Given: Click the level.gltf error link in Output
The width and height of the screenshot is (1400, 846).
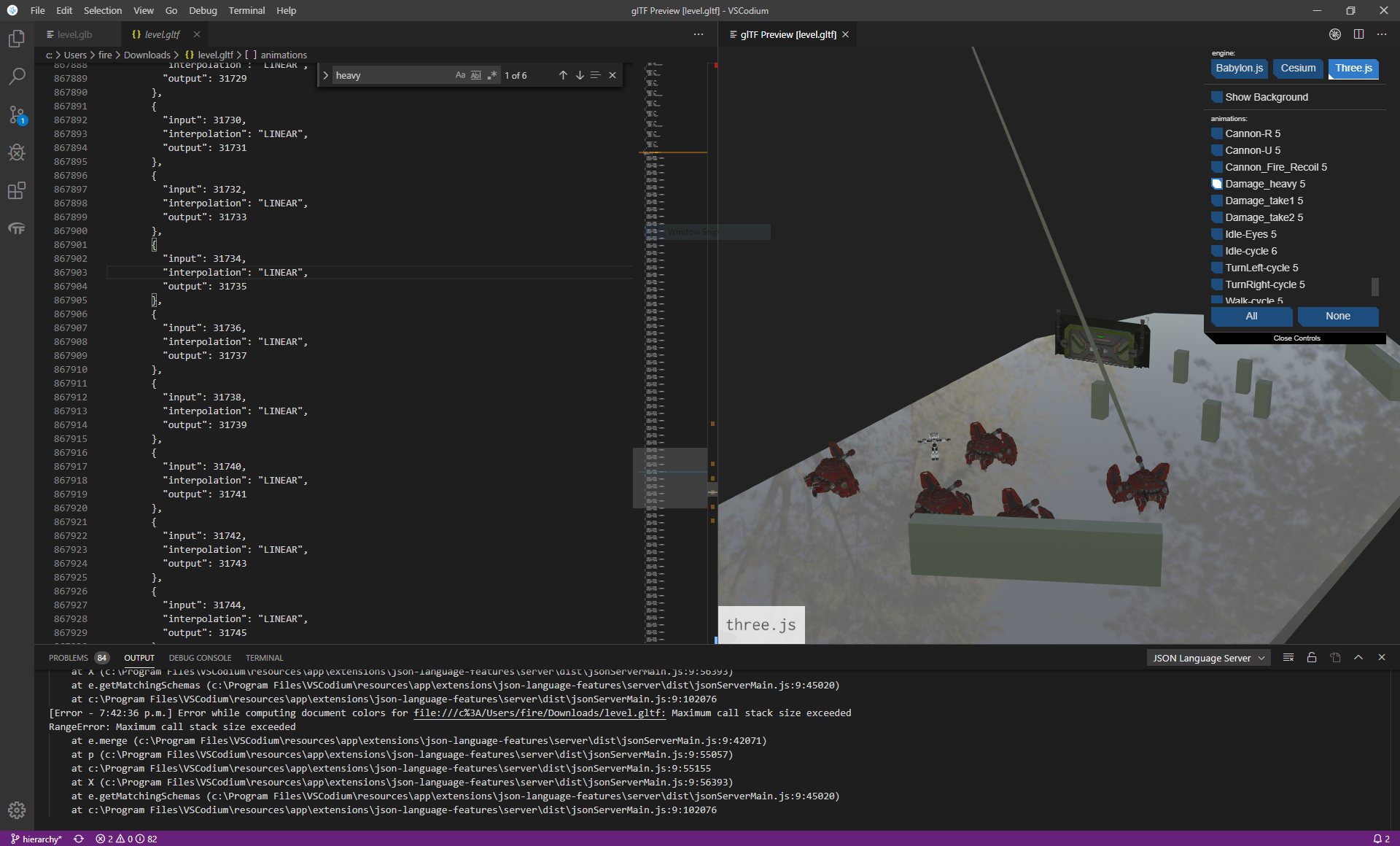Looking at the screenshot, I should 539,713.
